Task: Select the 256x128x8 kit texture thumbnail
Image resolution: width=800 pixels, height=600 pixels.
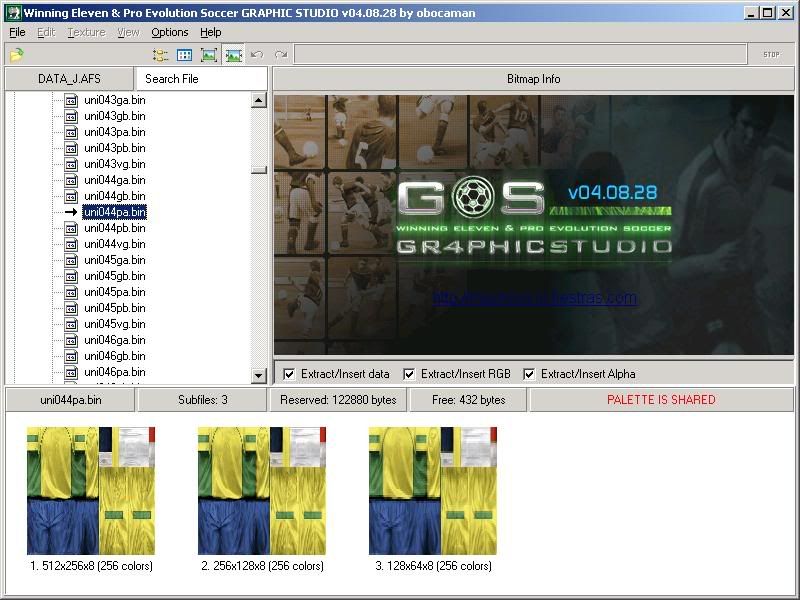Action: point(262,491)
